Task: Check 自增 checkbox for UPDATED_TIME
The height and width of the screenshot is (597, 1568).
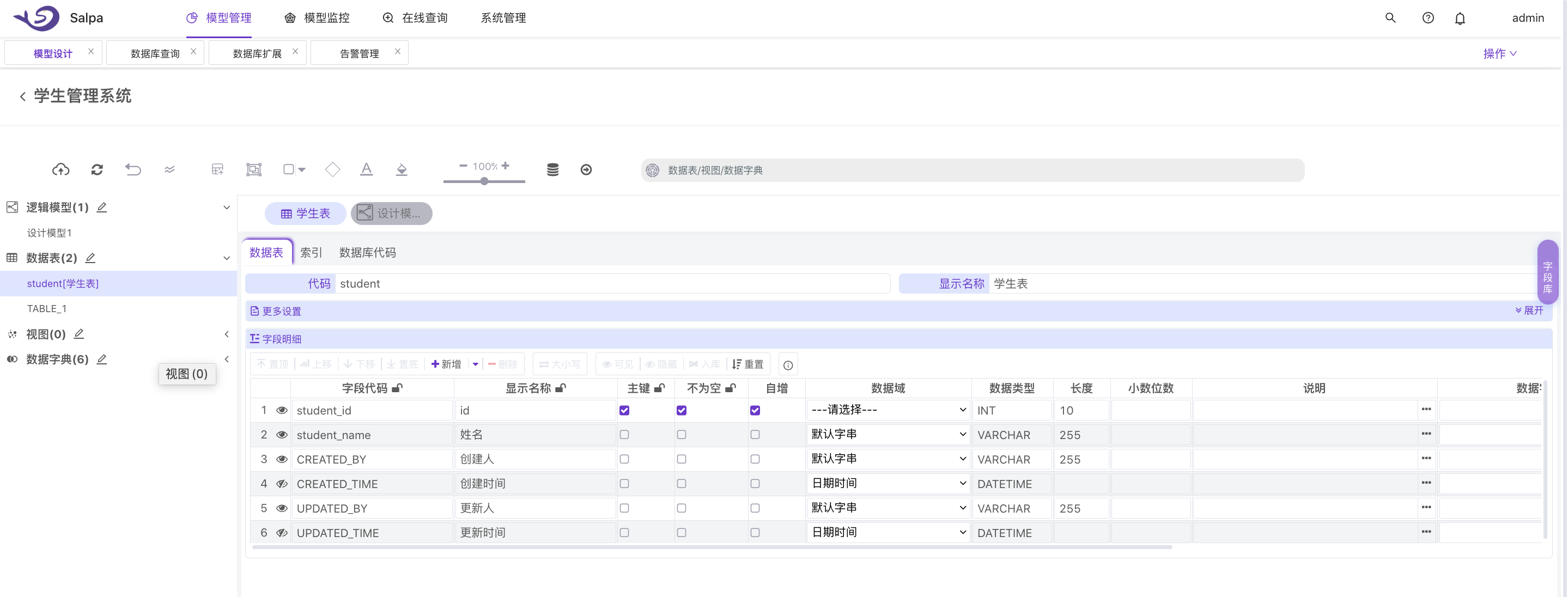Action: coord(755,533)
